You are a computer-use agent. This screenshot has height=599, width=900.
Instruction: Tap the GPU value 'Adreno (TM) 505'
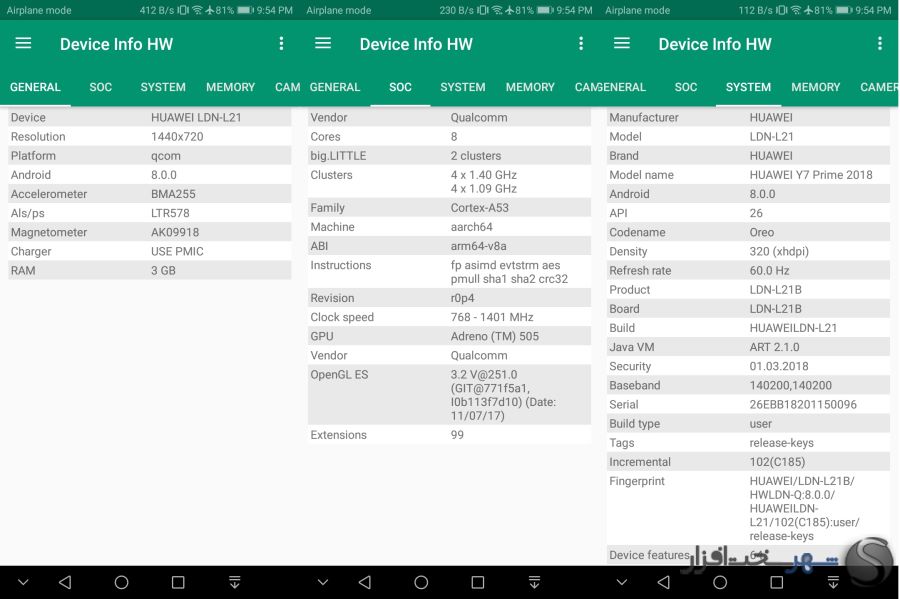[x=495, y=336]
